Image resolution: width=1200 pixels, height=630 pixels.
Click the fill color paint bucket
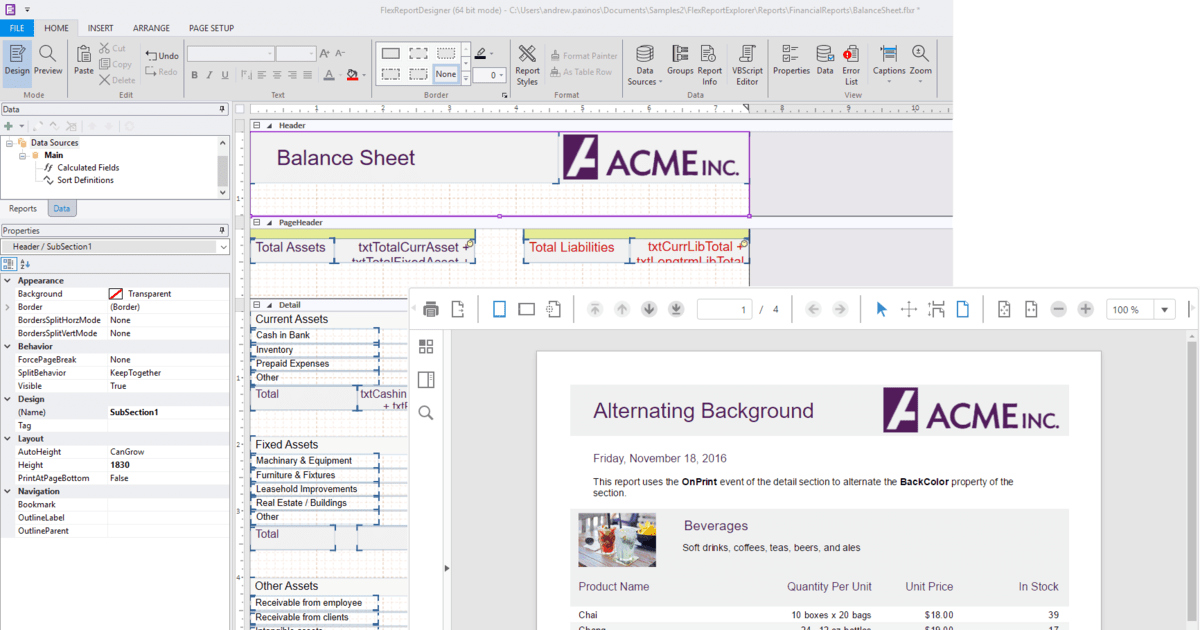351,75
